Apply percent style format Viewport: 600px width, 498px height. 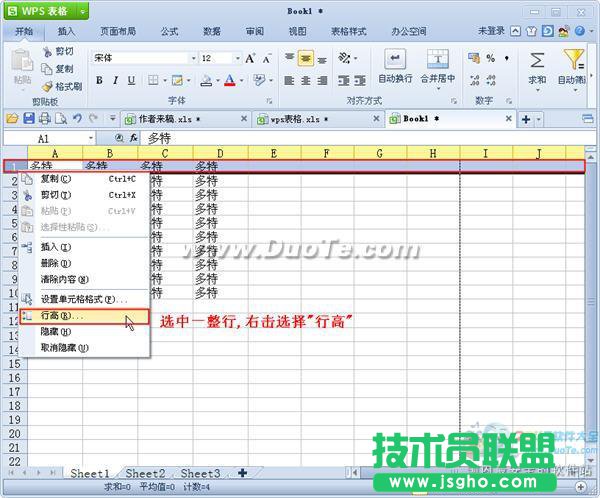[x=490, y=58]
